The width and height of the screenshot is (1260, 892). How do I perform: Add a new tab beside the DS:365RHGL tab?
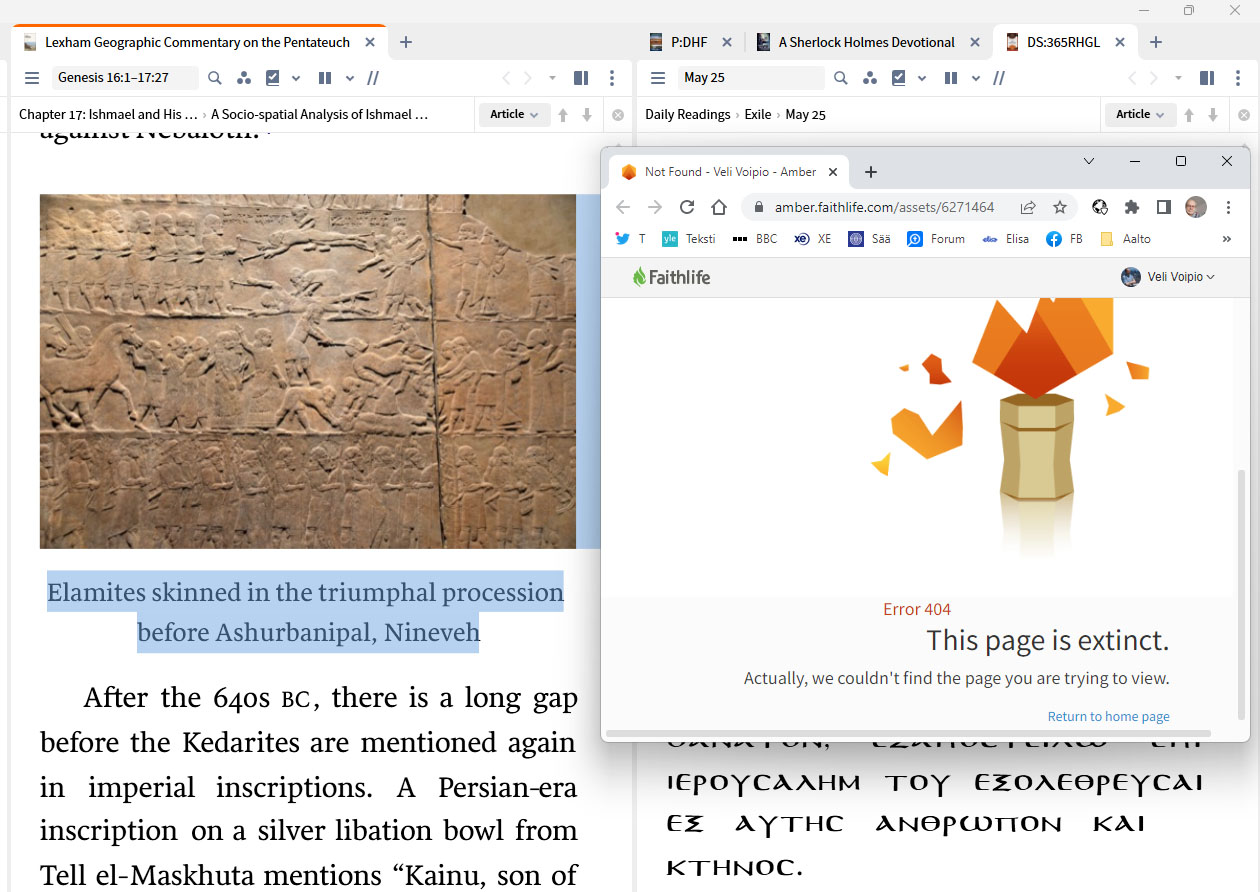point(1156,42)
